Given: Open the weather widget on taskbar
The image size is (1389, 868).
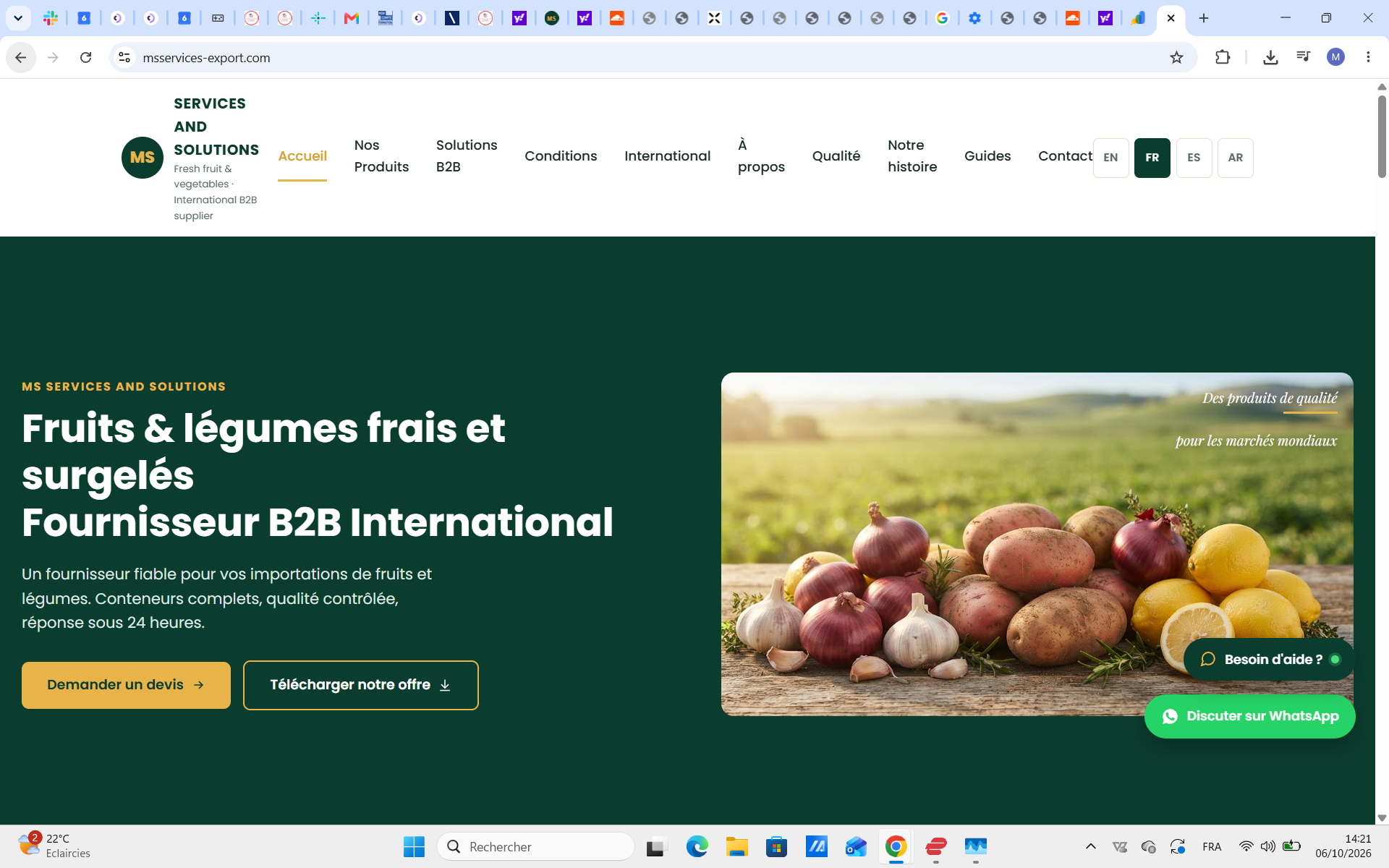Looking at the screenshot, I should click(54, 846).
